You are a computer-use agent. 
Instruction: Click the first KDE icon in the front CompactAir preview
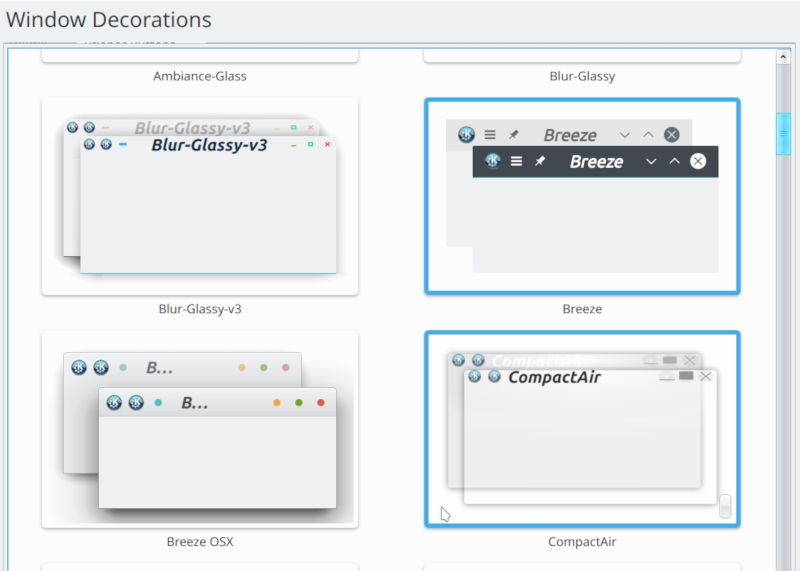tap(474, 376)
